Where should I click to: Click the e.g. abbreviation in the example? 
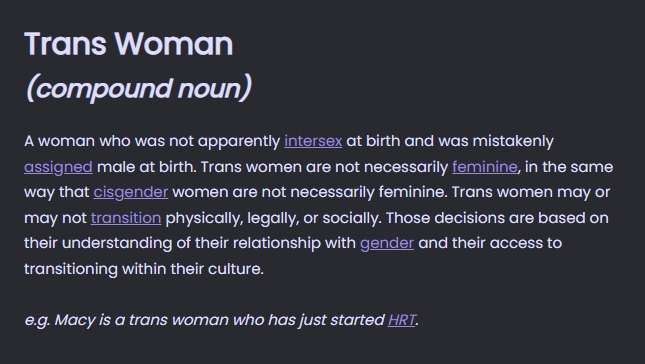[x=37, y=320]
